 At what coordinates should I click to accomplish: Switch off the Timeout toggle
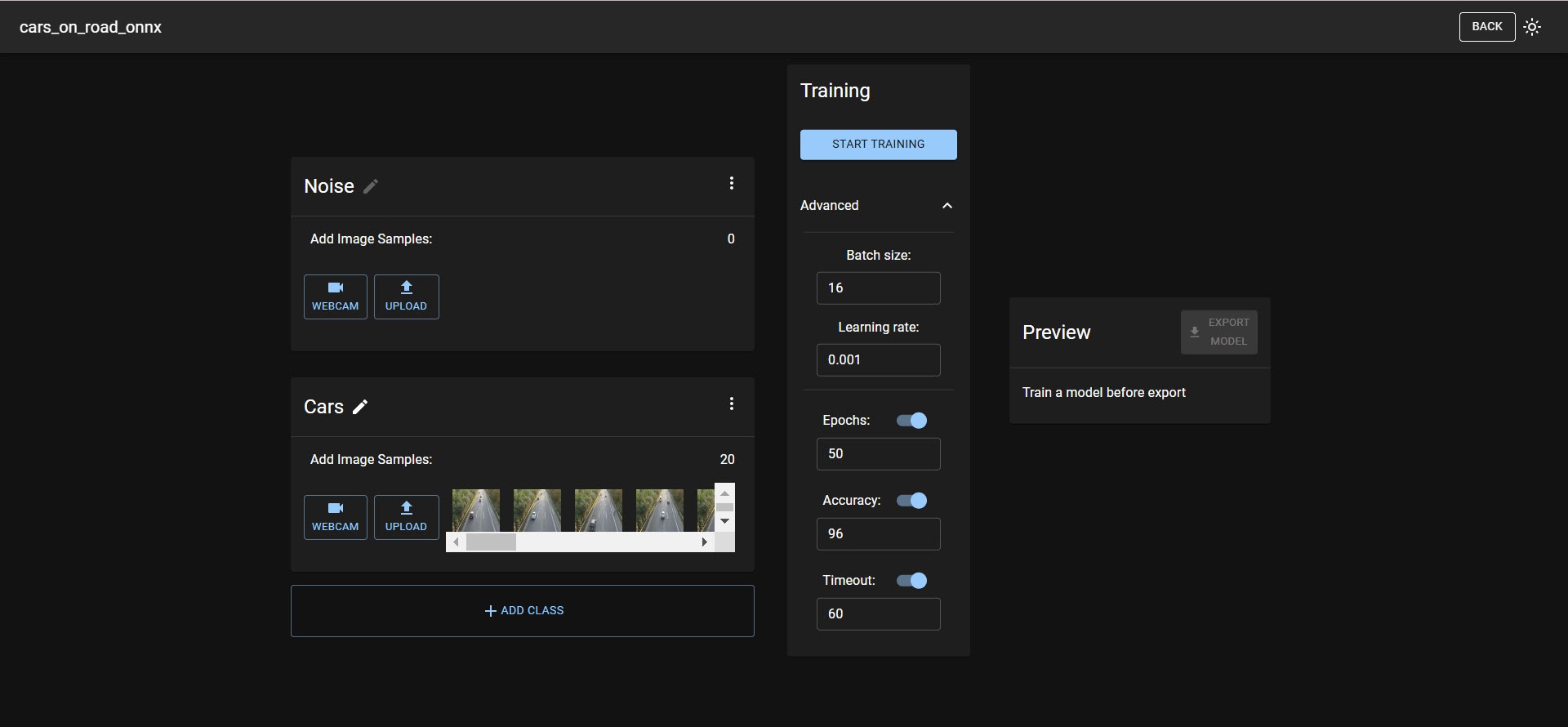911,581
